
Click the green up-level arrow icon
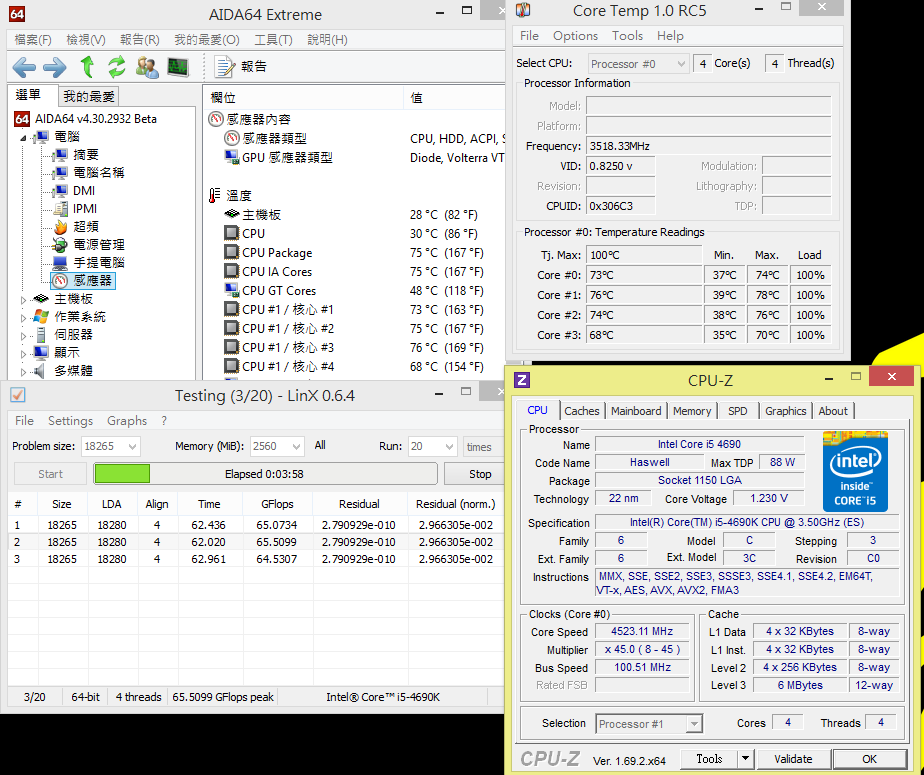[87, 67]
